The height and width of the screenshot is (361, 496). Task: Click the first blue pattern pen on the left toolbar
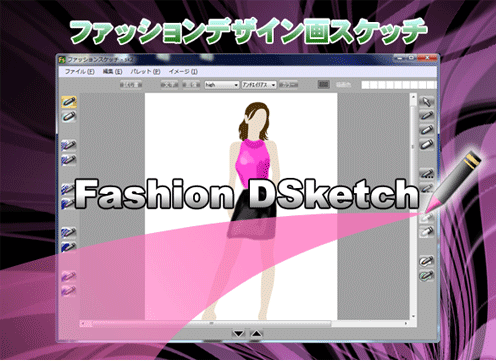click(x=69, y=145)
